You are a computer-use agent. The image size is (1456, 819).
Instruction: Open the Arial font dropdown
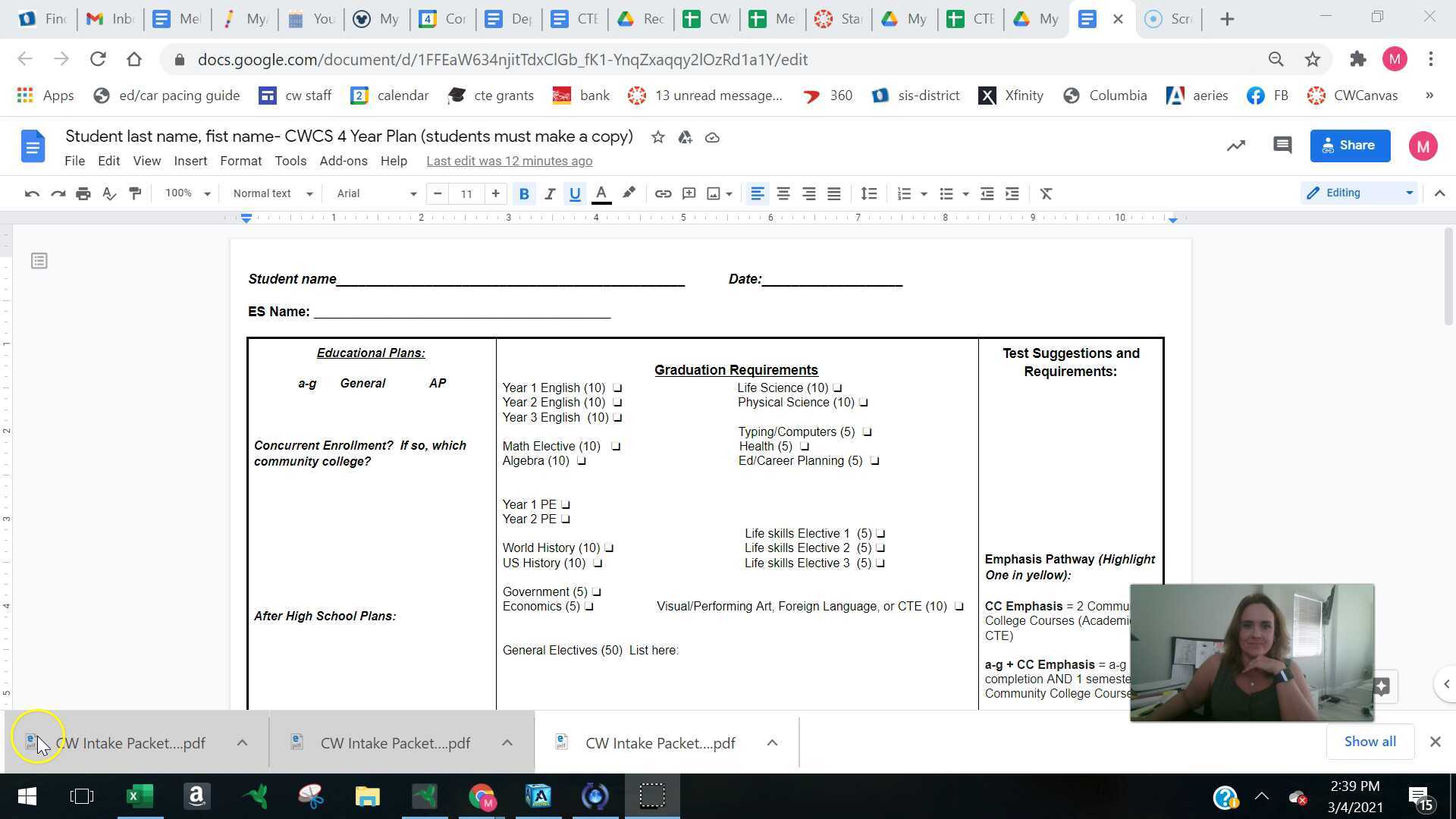pos(376,194)
